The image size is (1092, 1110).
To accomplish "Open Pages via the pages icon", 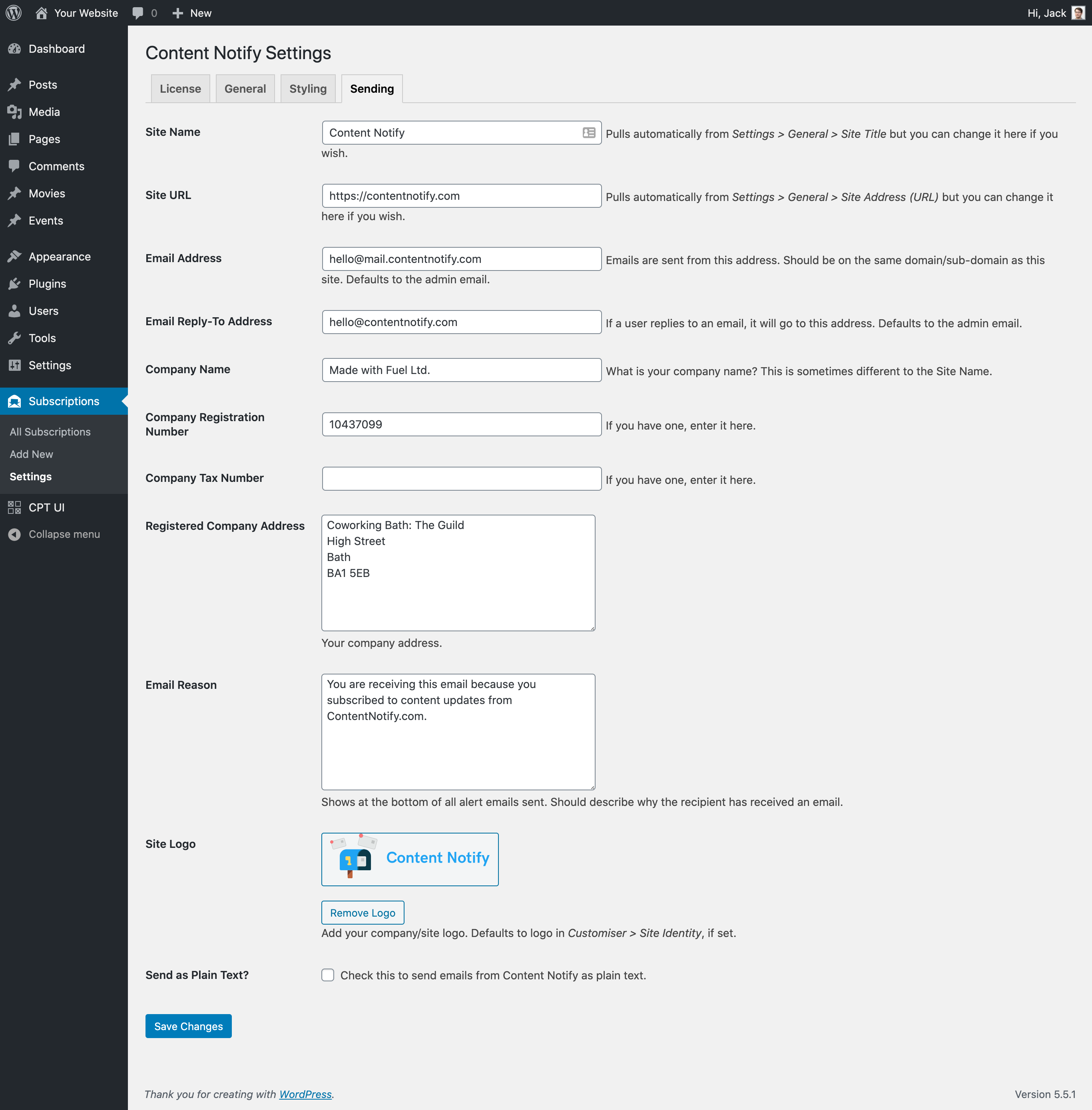I will coord(15,139).
